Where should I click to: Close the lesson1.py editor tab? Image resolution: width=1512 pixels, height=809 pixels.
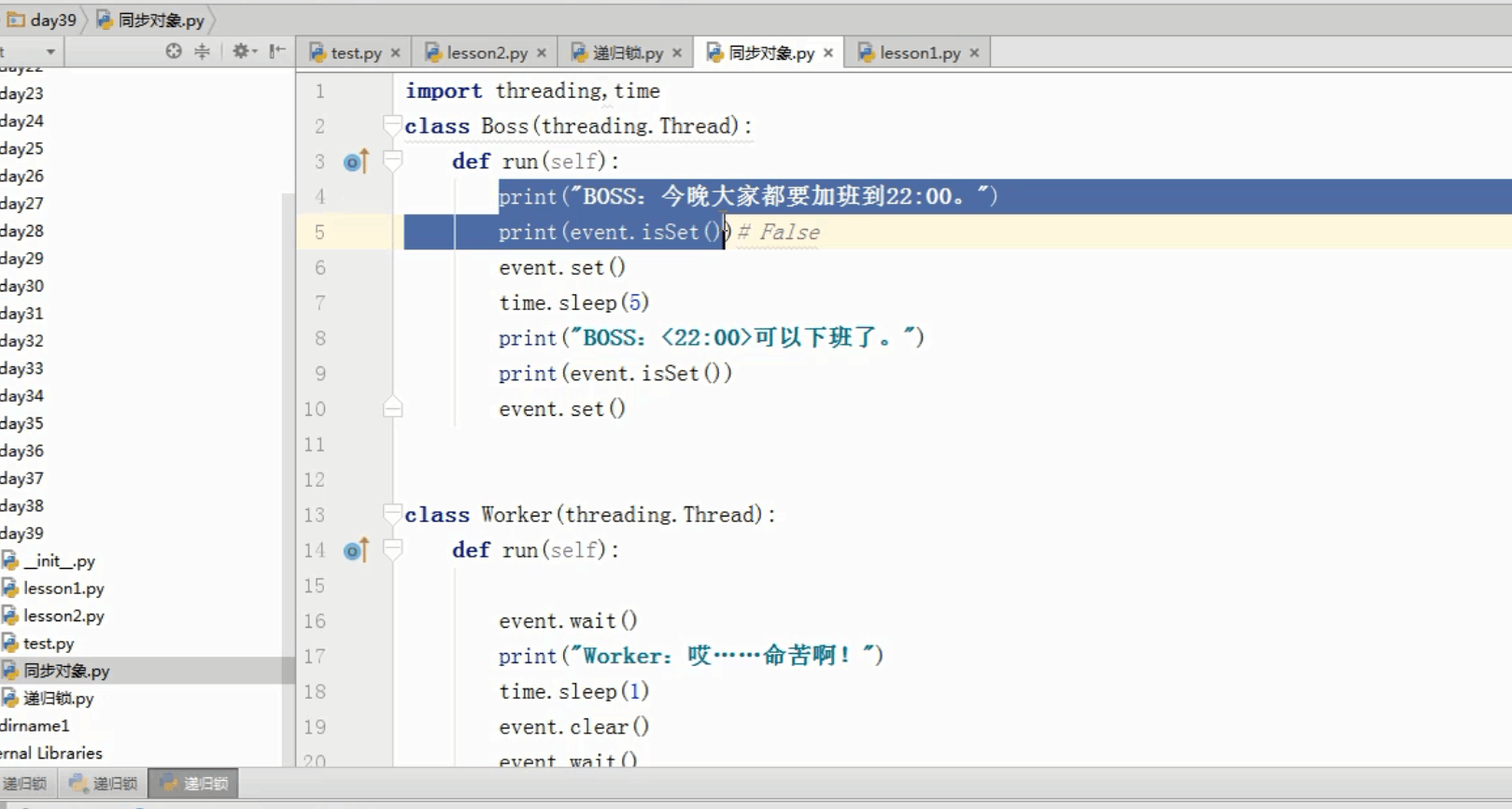tap(974, 53)
